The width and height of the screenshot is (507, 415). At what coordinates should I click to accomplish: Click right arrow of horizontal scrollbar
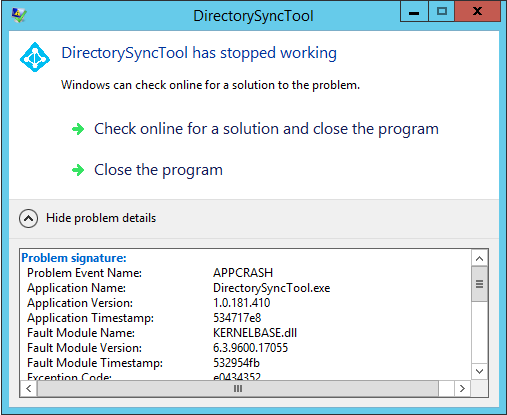[x=462, y=389]
